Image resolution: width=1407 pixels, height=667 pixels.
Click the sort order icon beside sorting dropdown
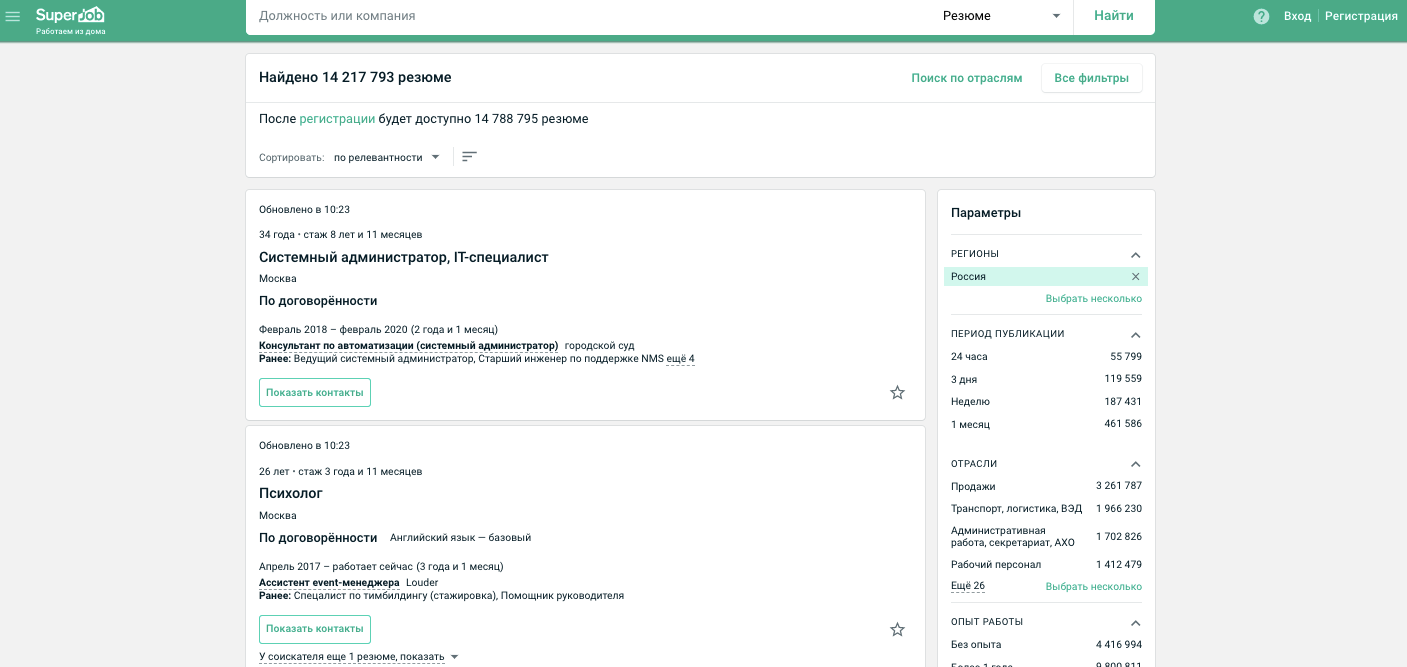(x=469, y=156)
